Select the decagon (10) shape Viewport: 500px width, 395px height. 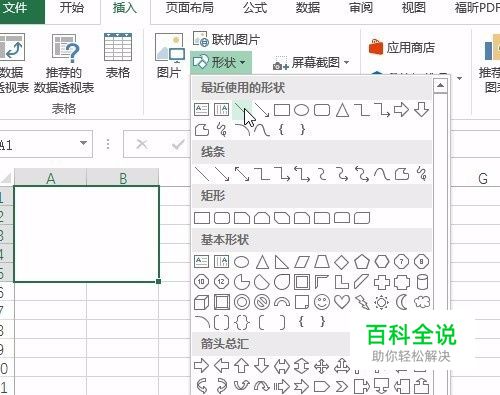click(x=201, y=282)
